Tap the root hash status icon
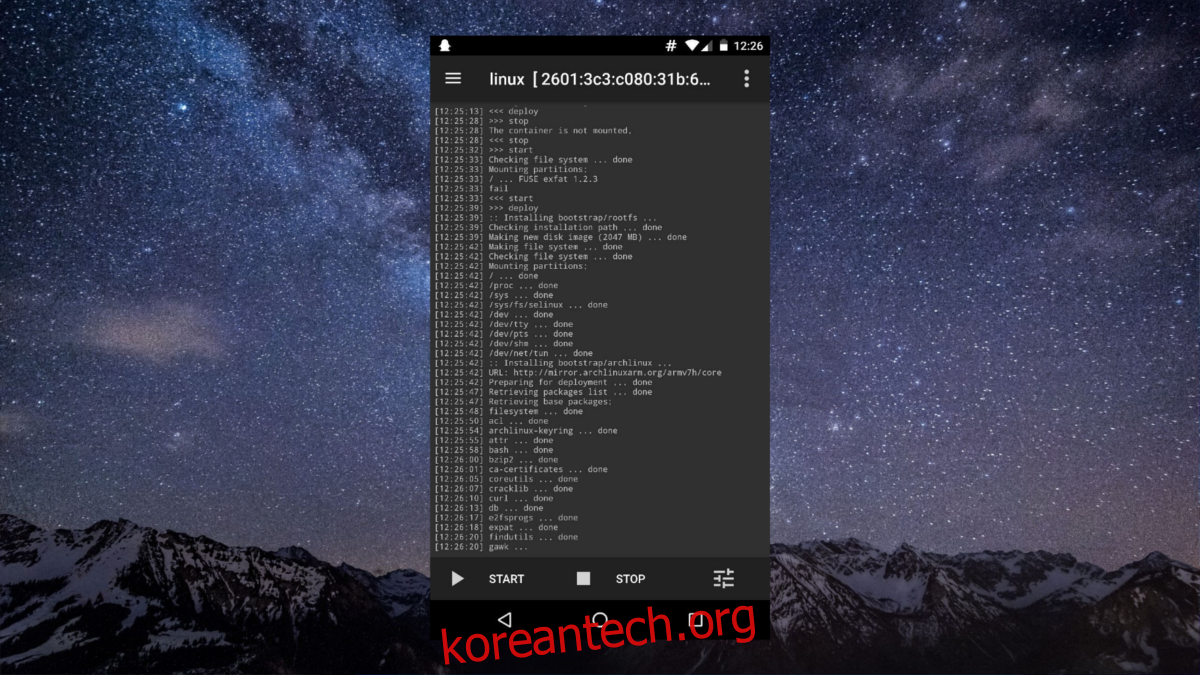This screenshot has height=675, width=1200. 671,46
